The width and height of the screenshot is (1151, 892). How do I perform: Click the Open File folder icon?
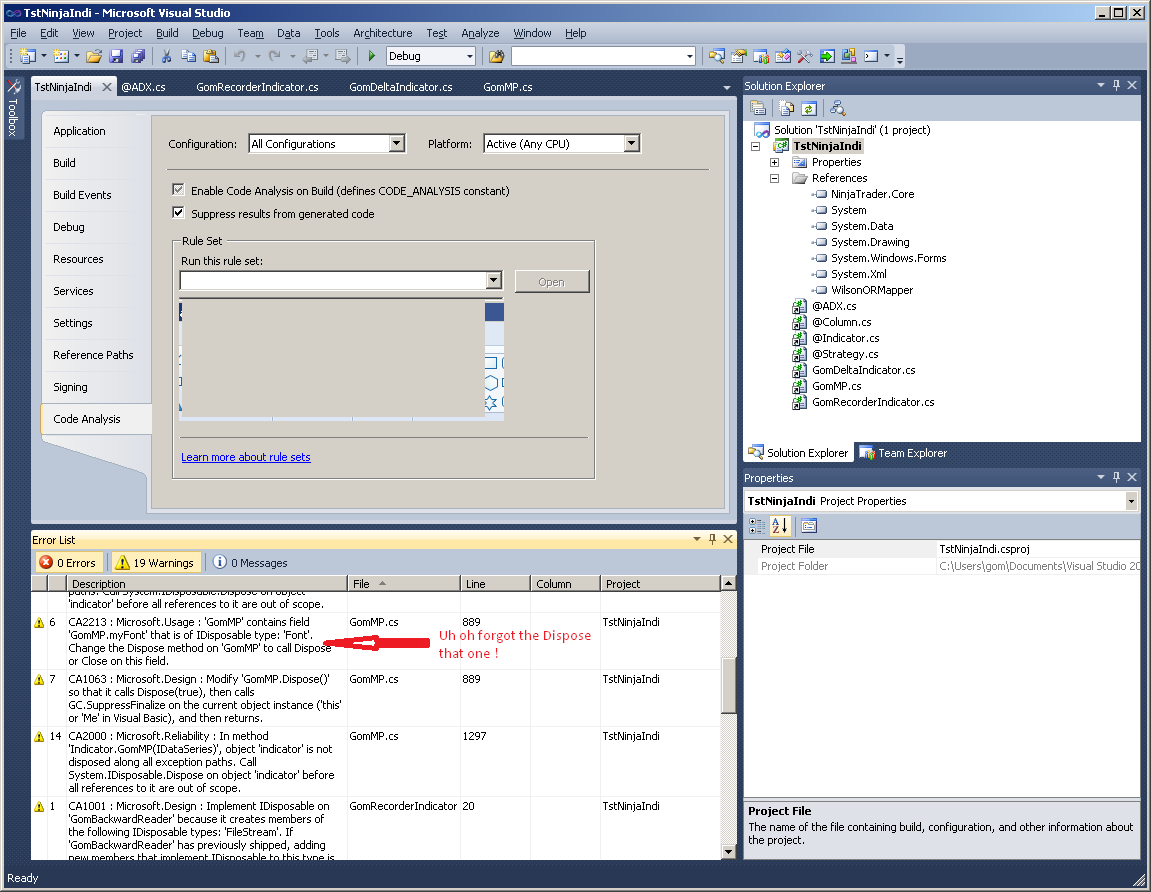[94, 56]
